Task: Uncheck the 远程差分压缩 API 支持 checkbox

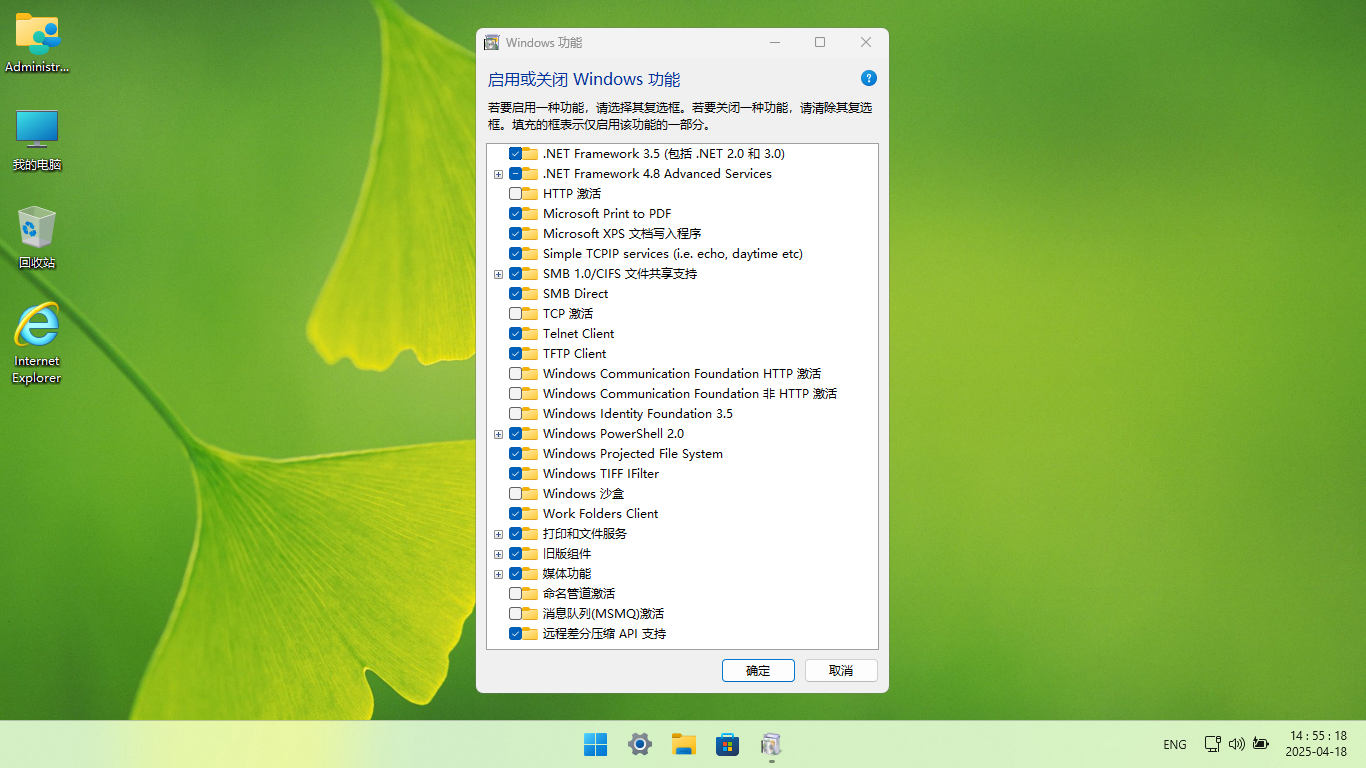Action: 515,633
